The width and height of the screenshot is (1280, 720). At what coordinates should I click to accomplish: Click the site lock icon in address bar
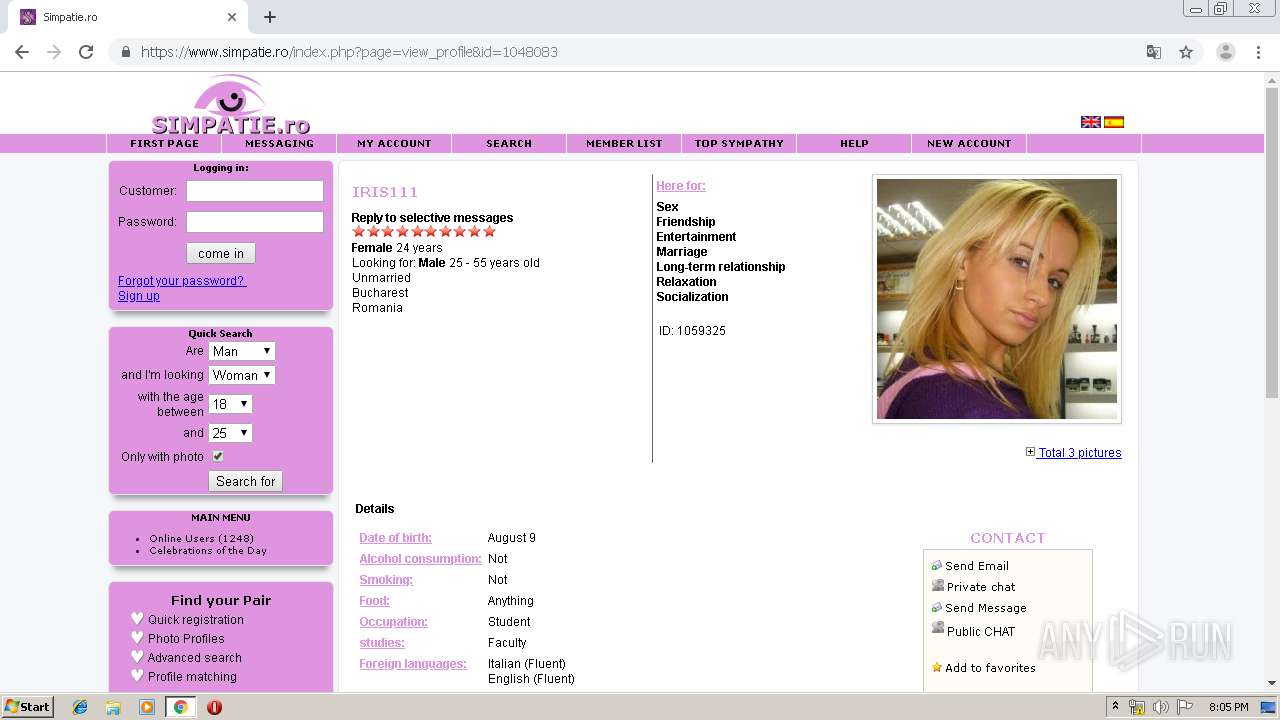coord(126,52)
